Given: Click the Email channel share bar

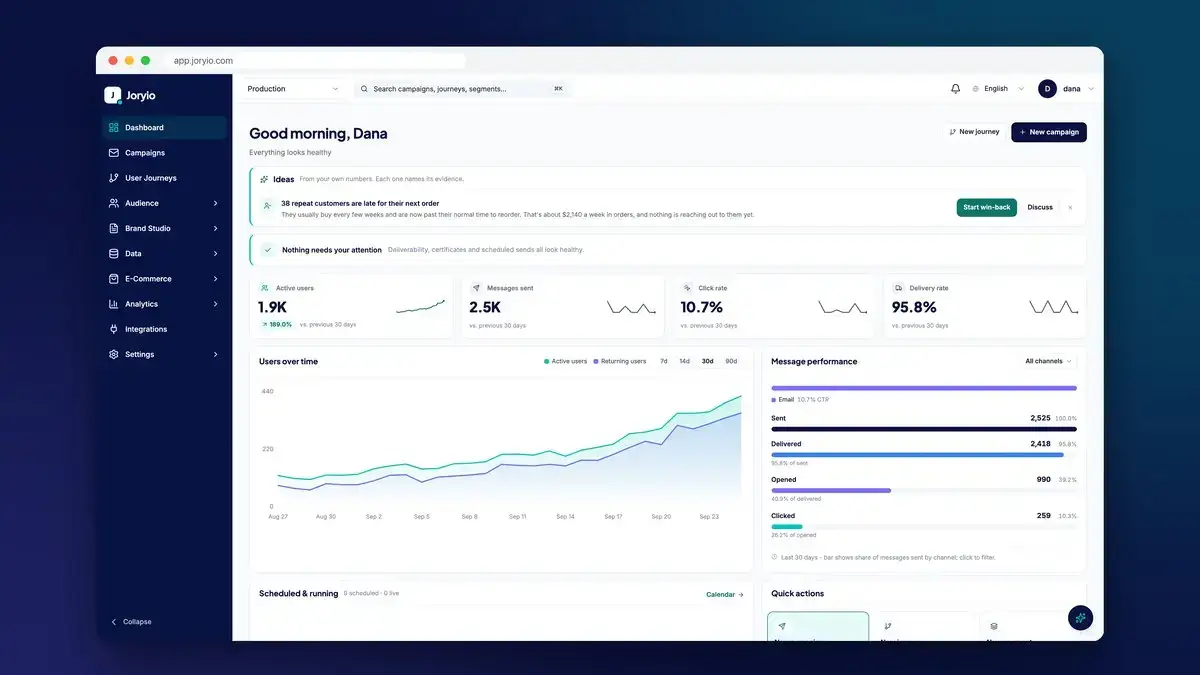Looking at the screenshot, I should coord(924,388).
